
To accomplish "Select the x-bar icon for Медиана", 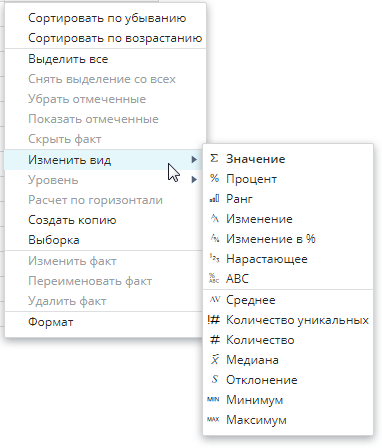I will pyautogui.click(x=215, y=359).
